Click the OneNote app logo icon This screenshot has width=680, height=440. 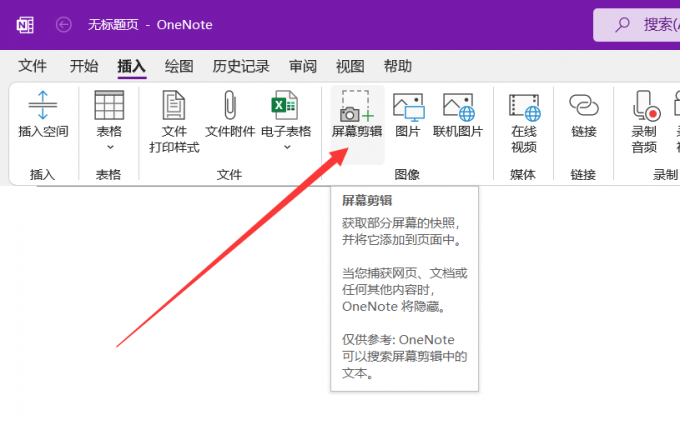coord(25,25)
